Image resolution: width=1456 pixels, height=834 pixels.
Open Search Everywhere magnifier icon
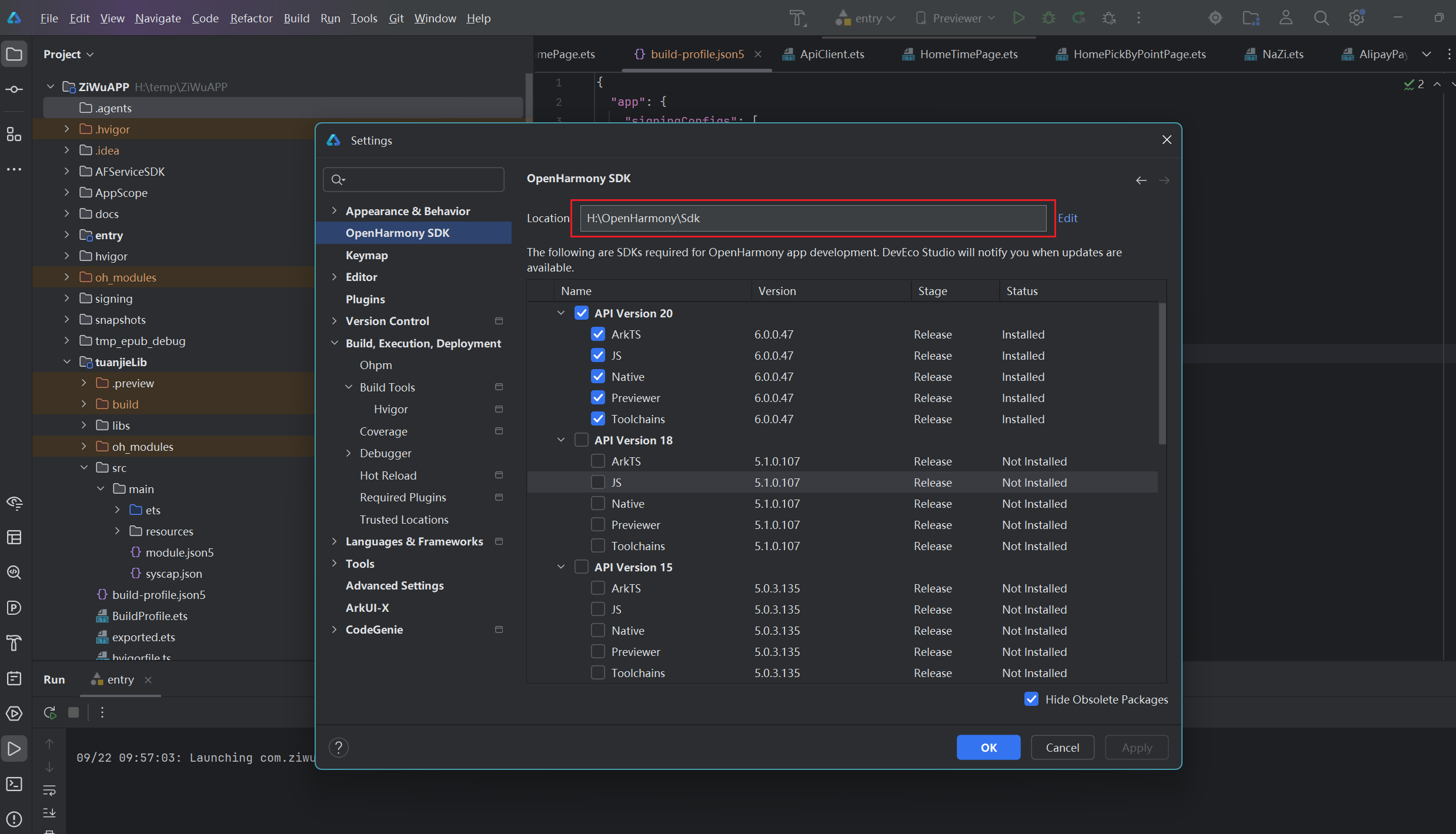1321,18
